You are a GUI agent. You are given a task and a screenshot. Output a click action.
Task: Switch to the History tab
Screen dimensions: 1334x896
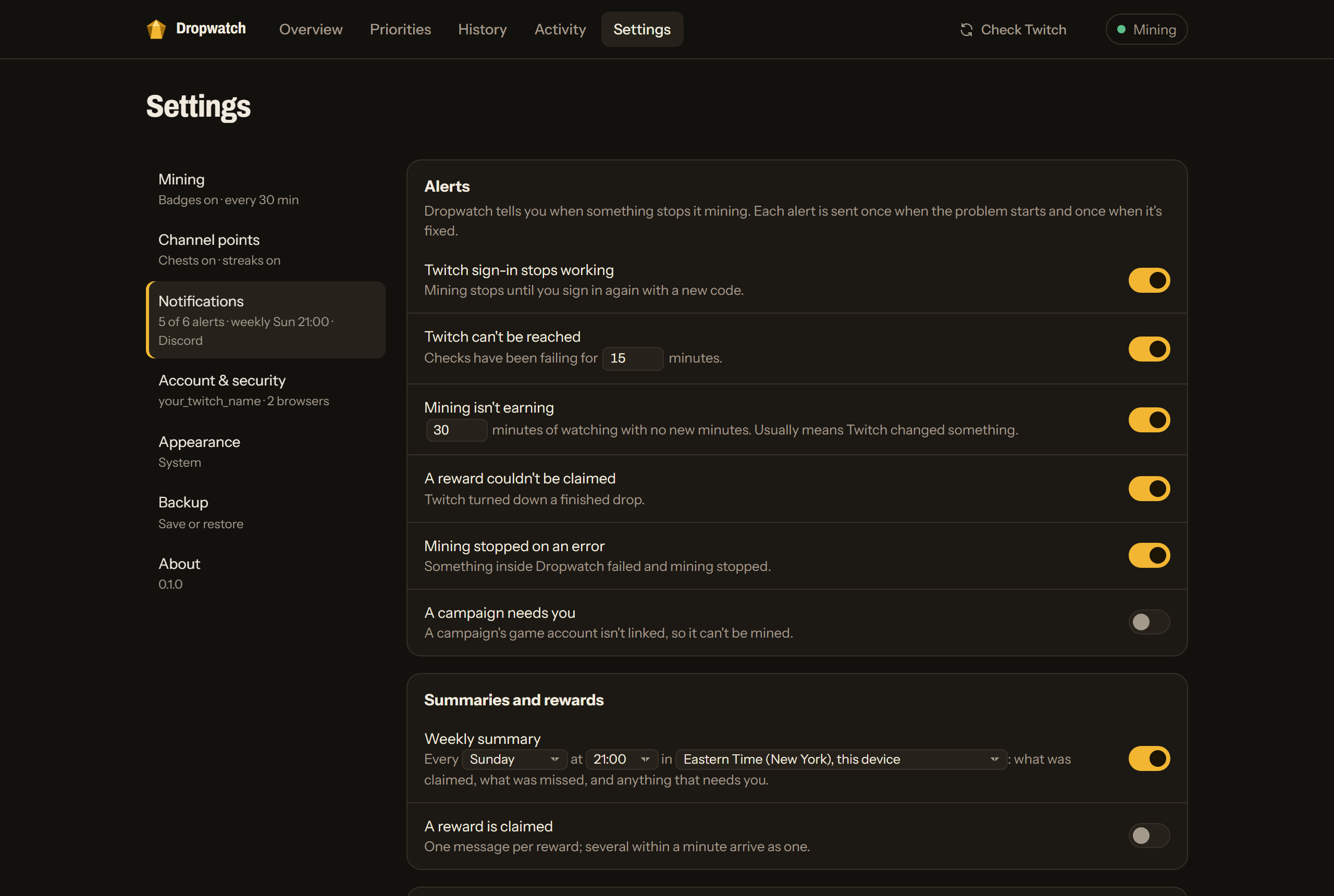click(x=483, y=29)
